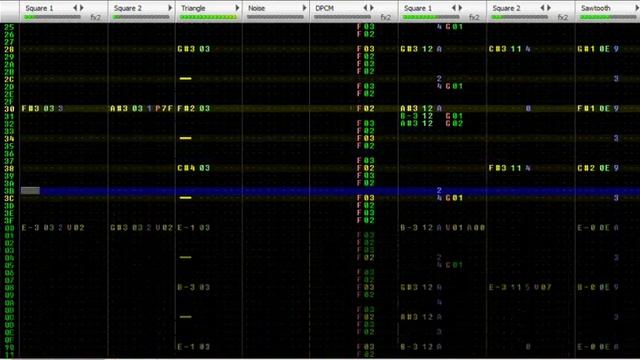This screenshot has width=640, height=360.
Task: Click the fx2 label on the DPCM header
Action: (385, 17)
